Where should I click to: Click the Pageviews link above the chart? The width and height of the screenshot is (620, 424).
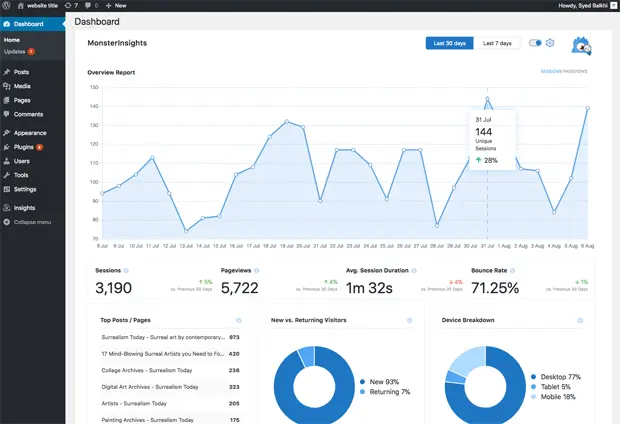577,72
